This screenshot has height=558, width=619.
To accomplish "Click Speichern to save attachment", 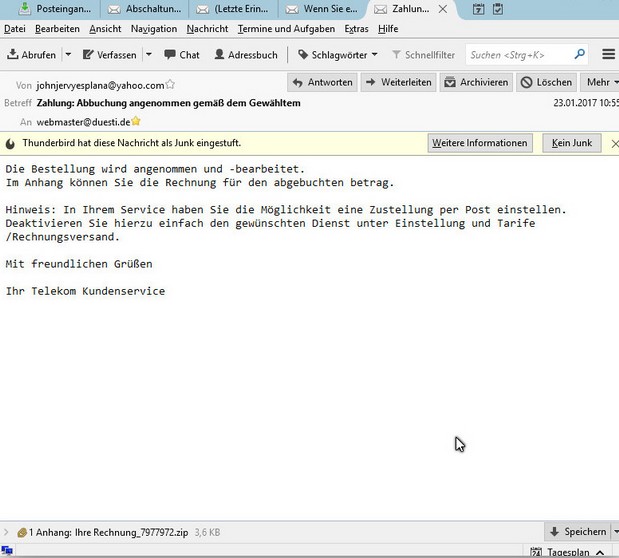I will pos(578,532).
